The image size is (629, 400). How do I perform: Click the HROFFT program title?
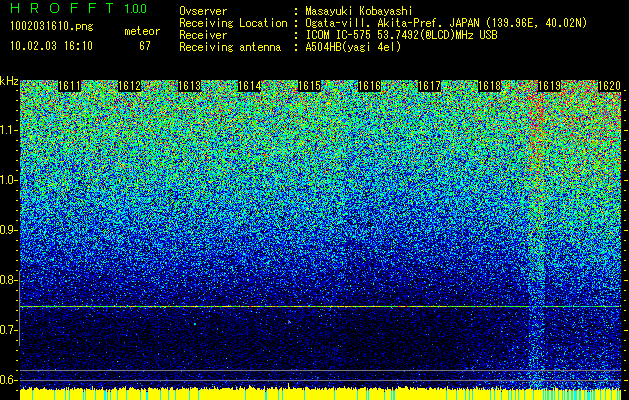[x=62, y=8]
